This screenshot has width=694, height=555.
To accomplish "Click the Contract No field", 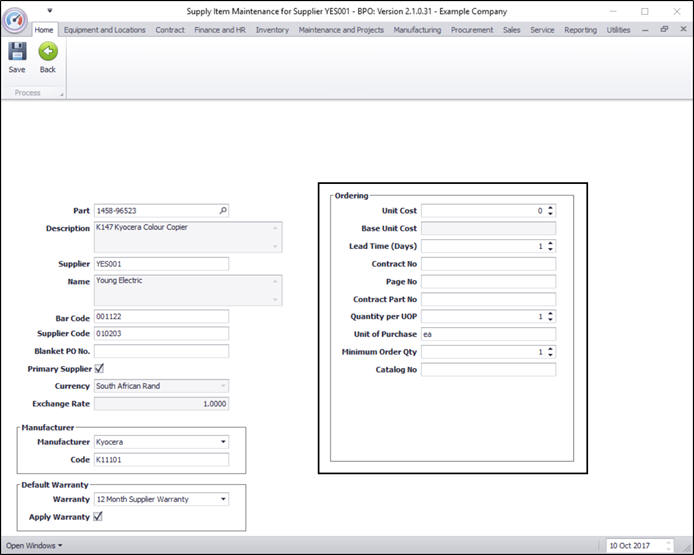I will click(489, 264).
